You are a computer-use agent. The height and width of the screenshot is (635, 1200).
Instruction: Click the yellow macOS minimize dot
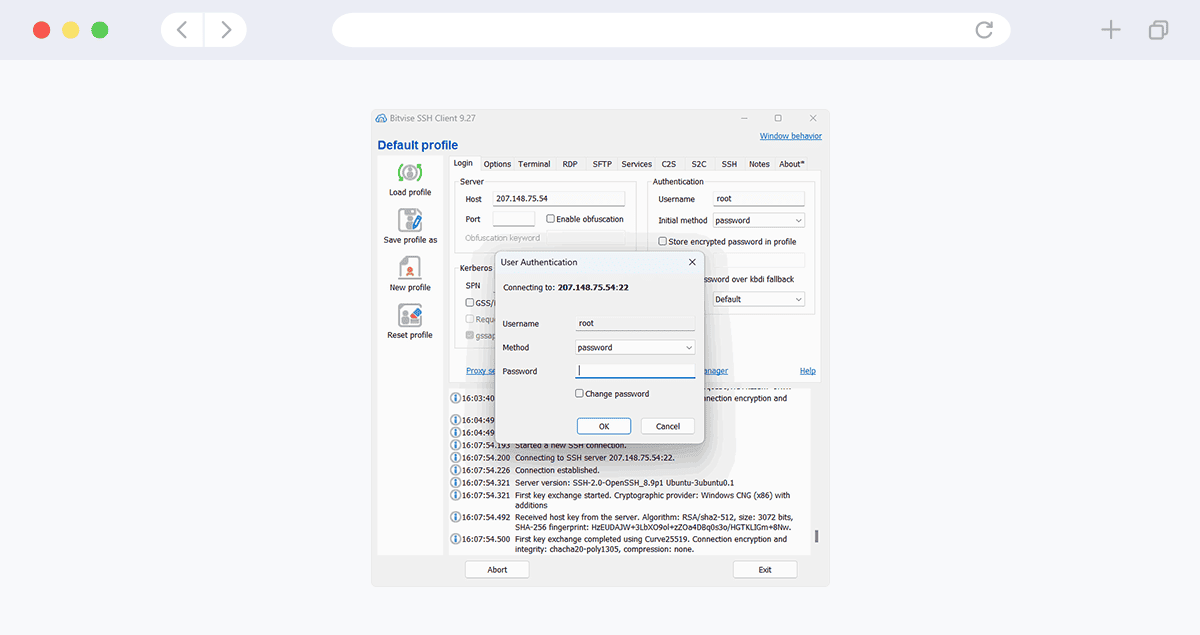(70, 30)
